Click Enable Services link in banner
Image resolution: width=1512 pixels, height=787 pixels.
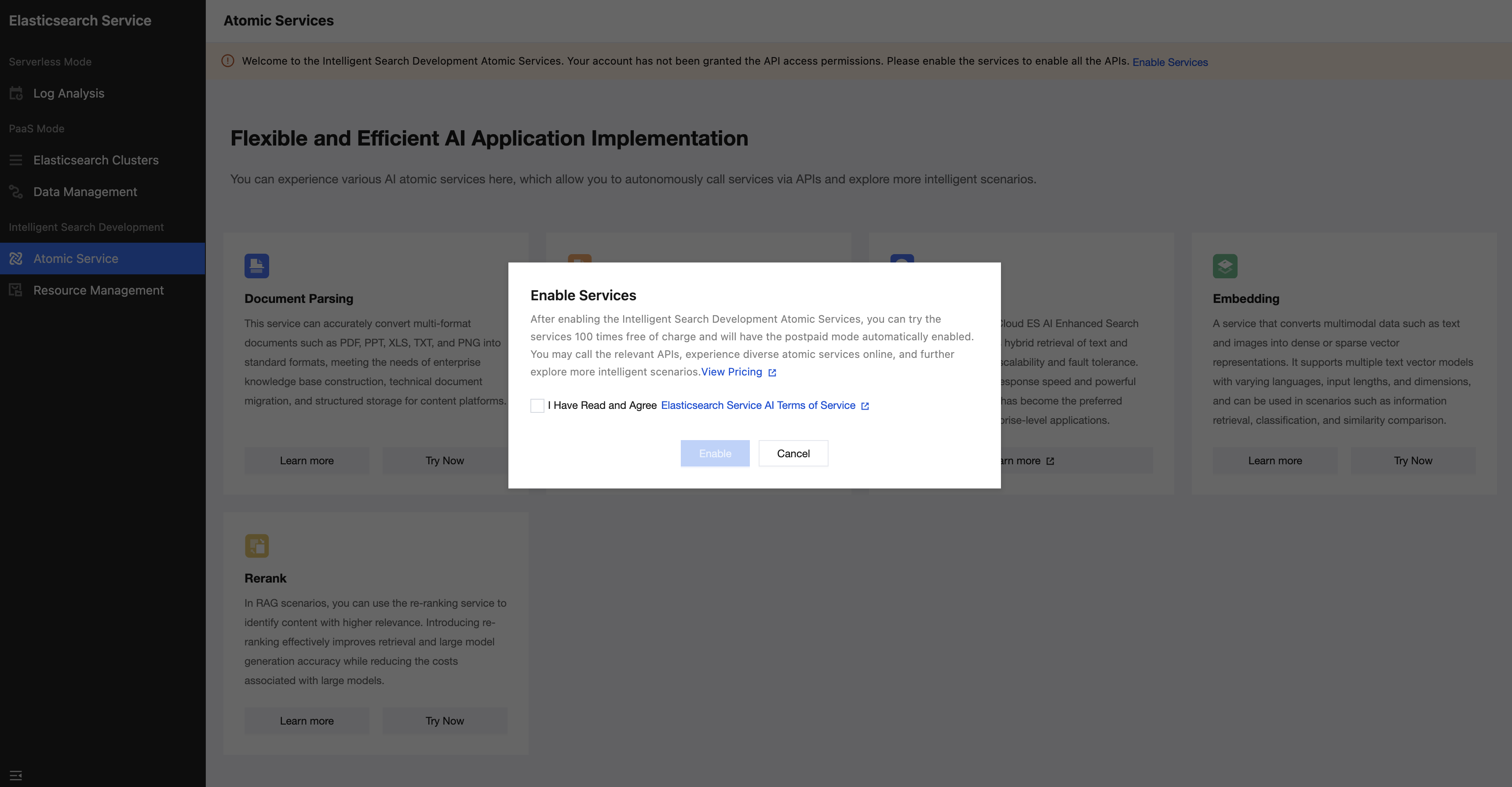point(1170,62)
